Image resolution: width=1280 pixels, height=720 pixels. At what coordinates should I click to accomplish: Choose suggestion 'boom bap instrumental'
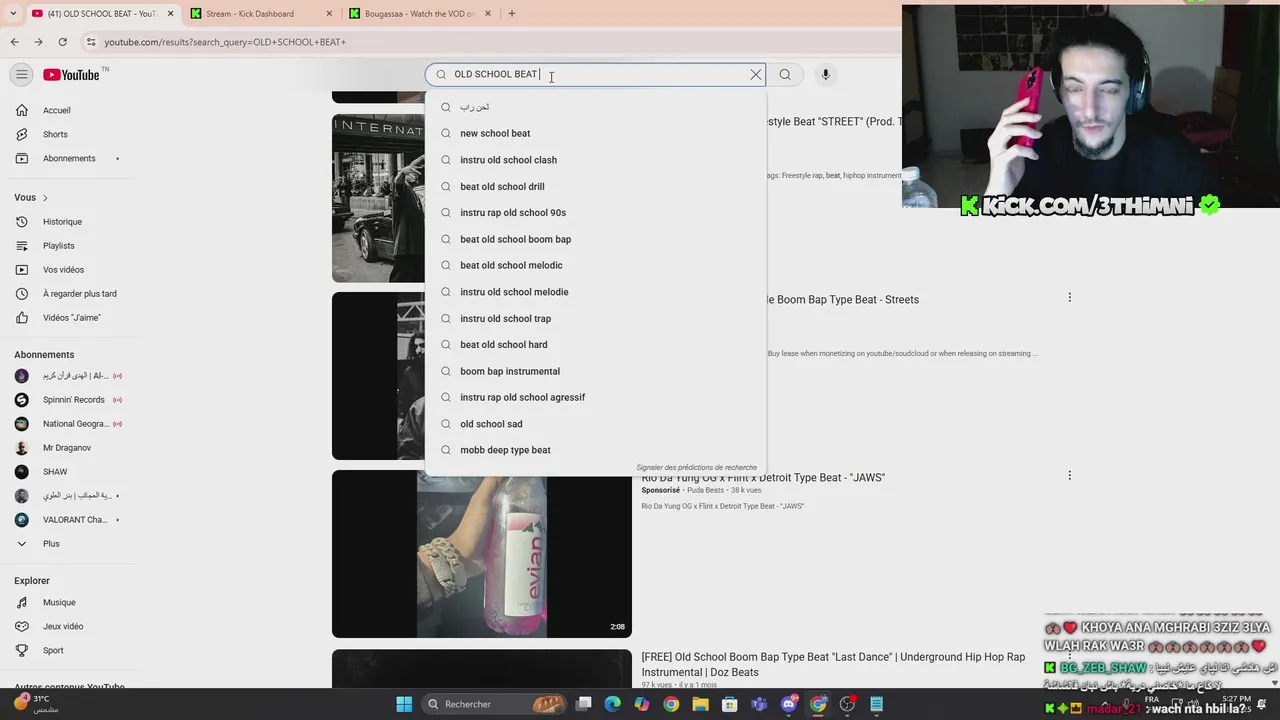[x=595, y=371]
